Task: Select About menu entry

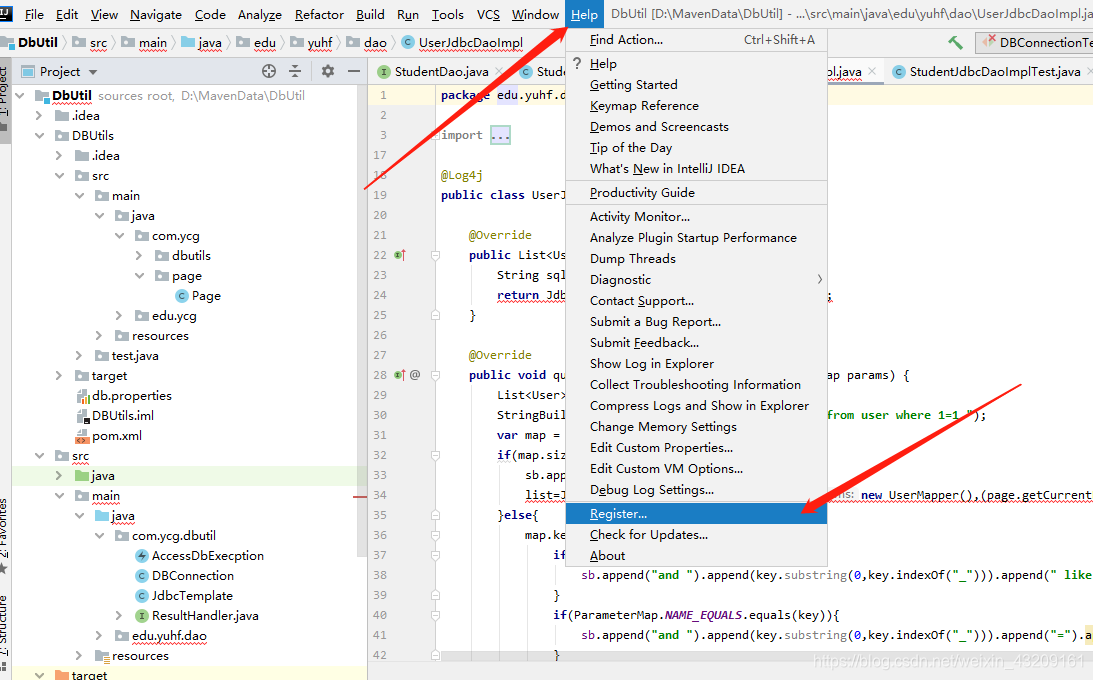Action: (696, 555)
